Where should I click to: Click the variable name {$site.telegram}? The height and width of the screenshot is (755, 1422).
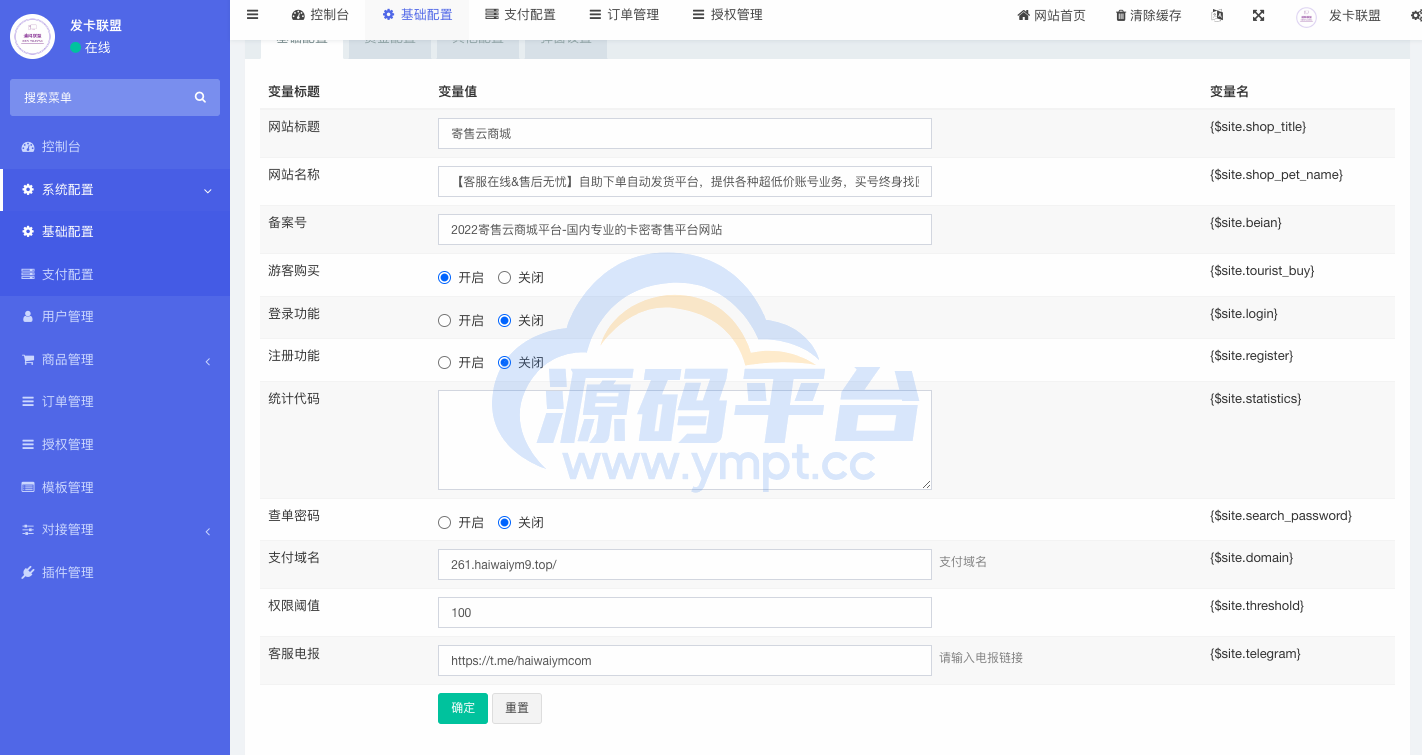1255,654
